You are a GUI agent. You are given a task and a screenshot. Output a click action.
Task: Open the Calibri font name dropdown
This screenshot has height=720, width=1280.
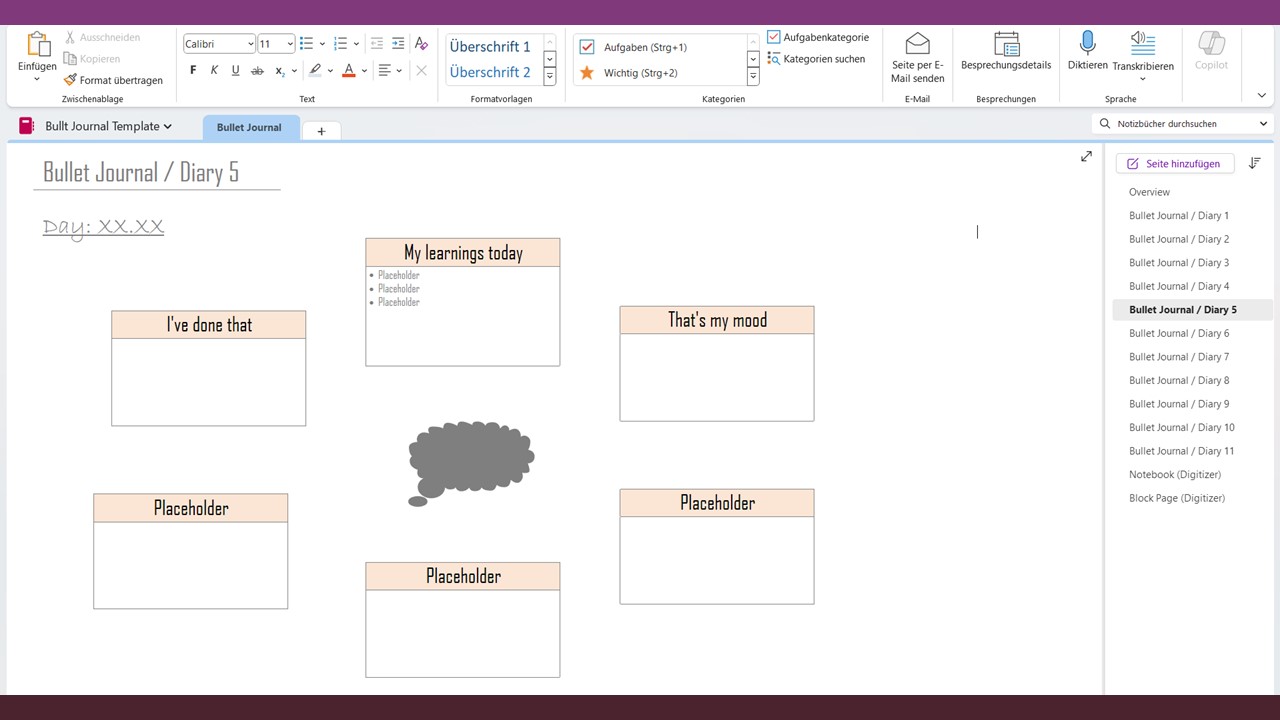(x=250, y=44)
